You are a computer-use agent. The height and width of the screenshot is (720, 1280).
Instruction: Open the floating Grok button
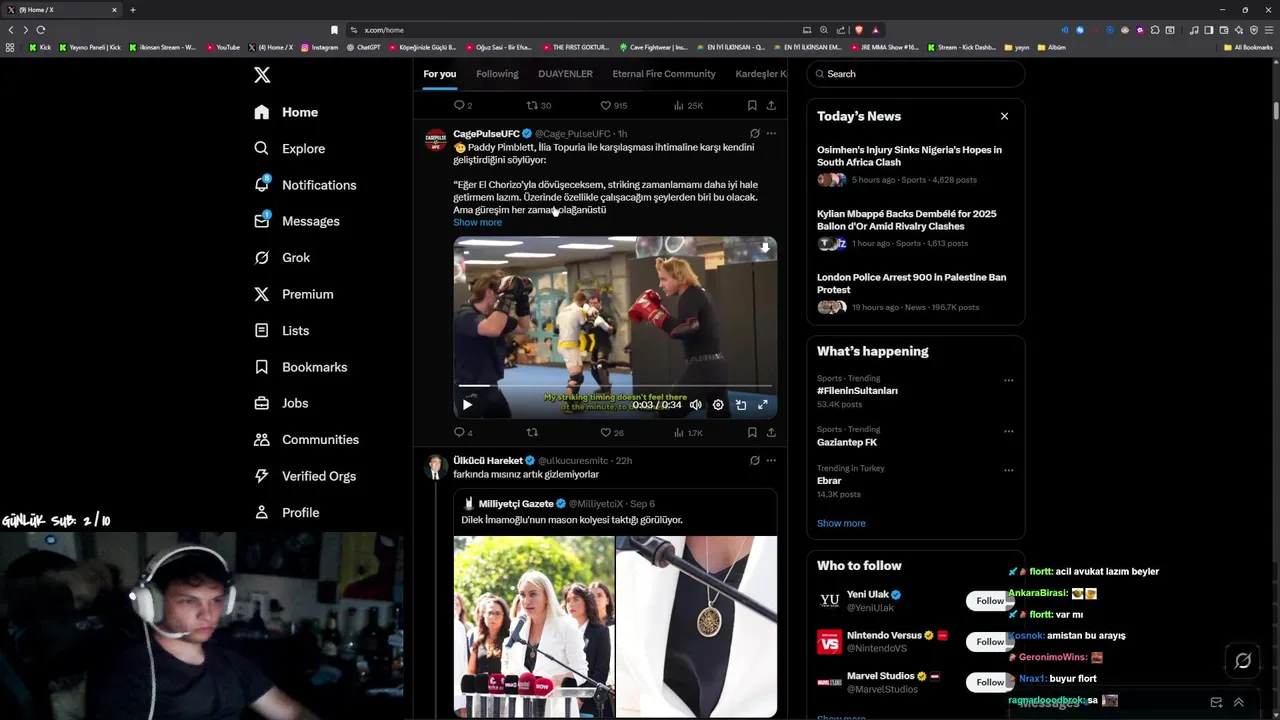tap(1243, 661)
